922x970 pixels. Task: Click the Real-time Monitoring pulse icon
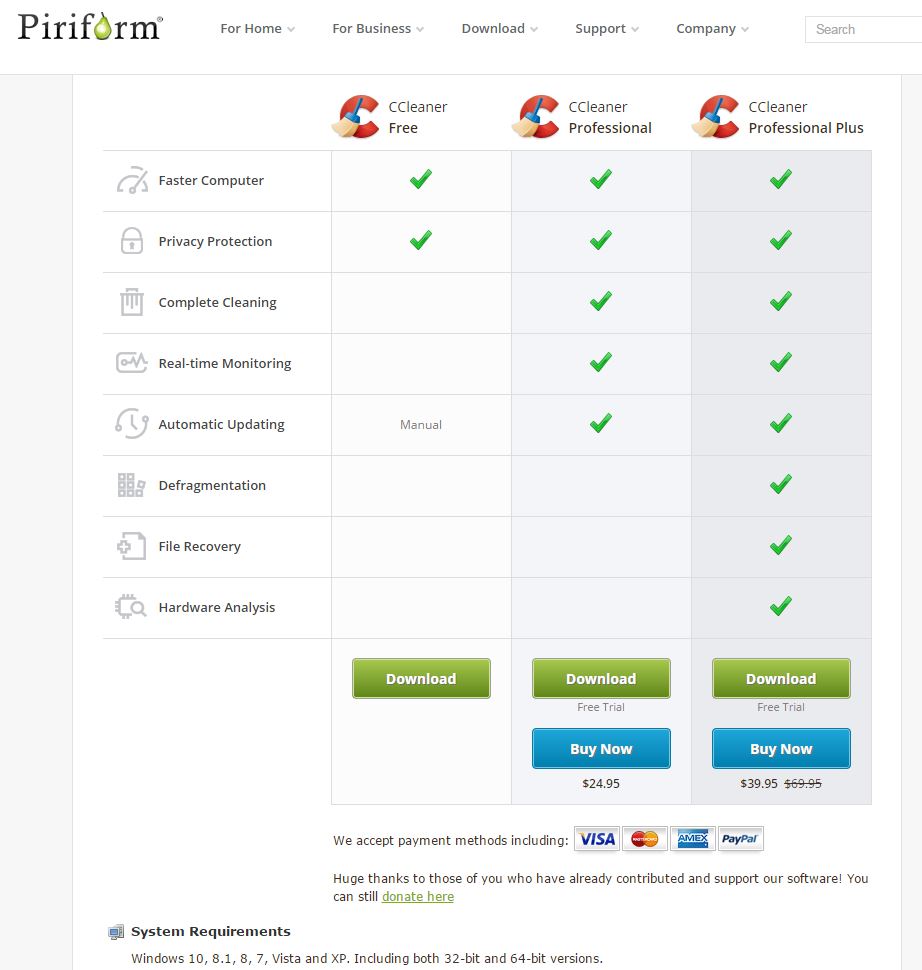(132, 363)
